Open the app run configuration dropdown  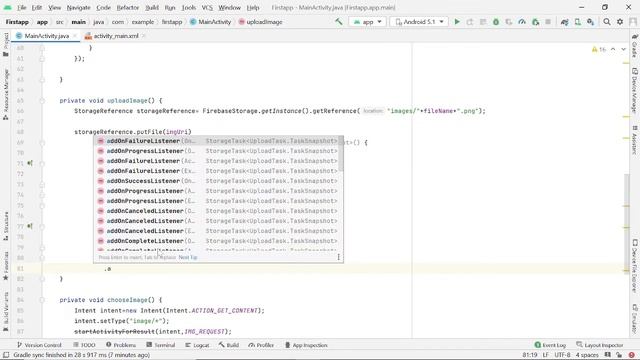click(x=367, y=22)
